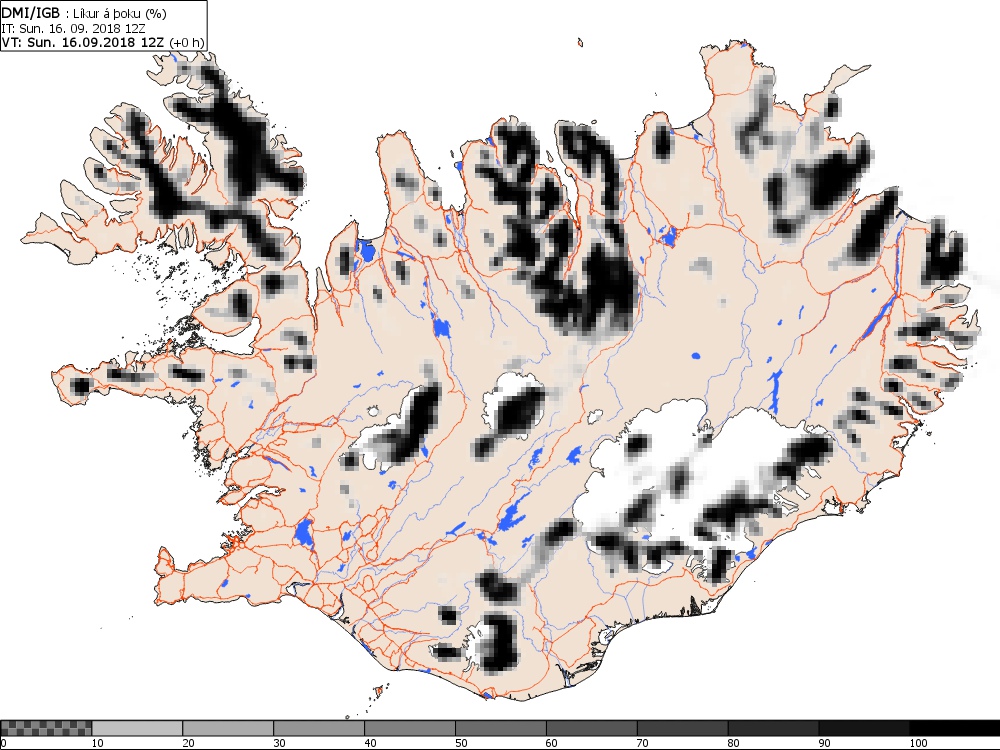Image resolution: width=1000 pixels, height=750 pixels.
Task: Select the 40–50 gray legend swatch
Action: 409,728
